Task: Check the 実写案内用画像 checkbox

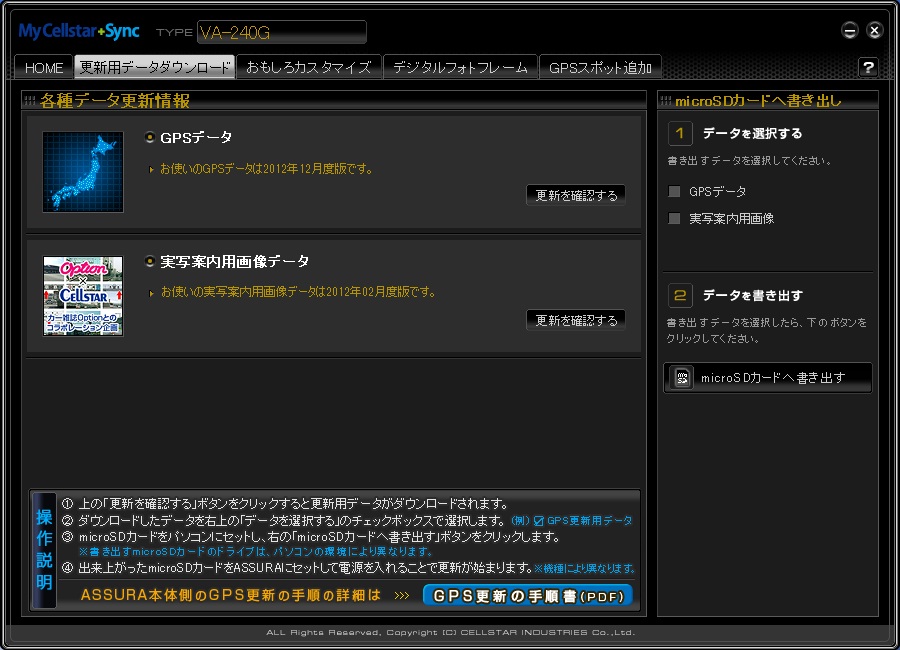Action: pyautogui.click(x=674, y=218)
